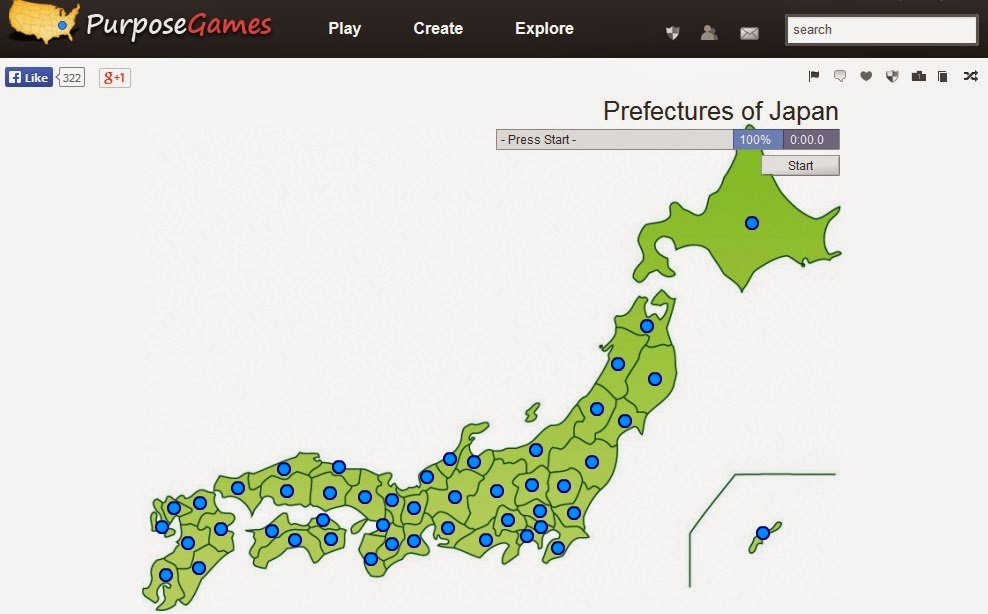Like the game on Facebook
The width and height of the screenshot is (988, 614).
pyautogui.click(x=28, y=77)
